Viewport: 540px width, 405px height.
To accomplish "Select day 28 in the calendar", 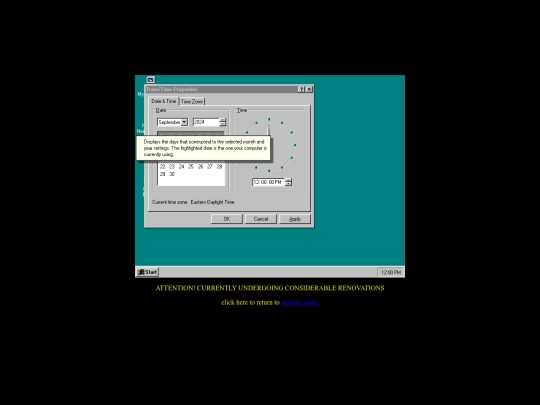I will [219, 167].
